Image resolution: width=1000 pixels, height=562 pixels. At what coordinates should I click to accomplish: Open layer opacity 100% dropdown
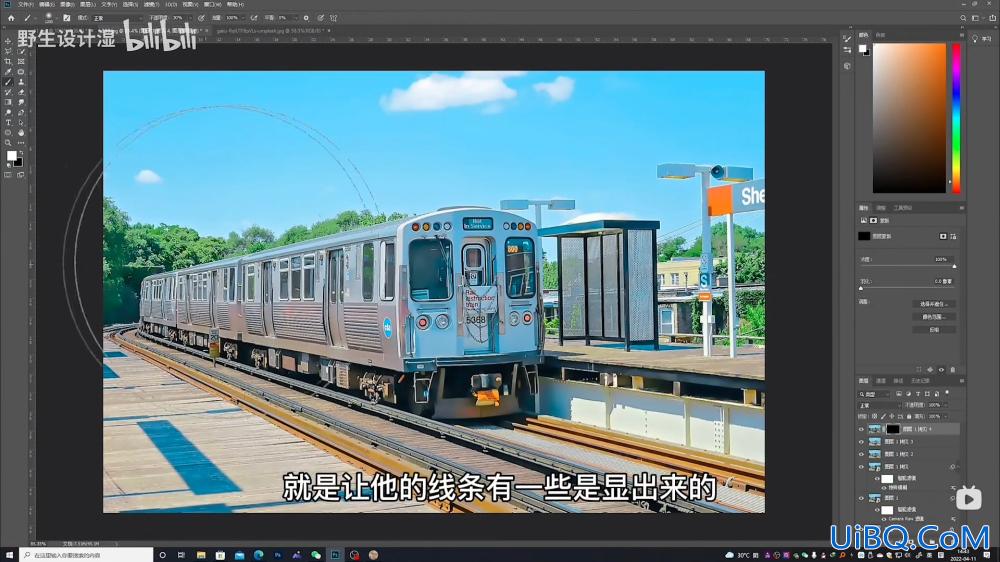[948, 405]
